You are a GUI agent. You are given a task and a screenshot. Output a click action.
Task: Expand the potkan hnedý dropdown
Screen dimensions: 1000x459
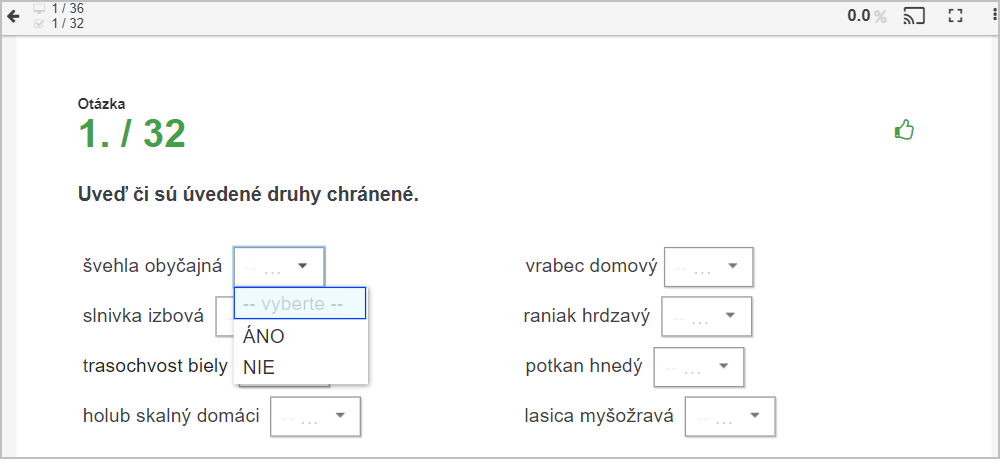coord(699,367)
